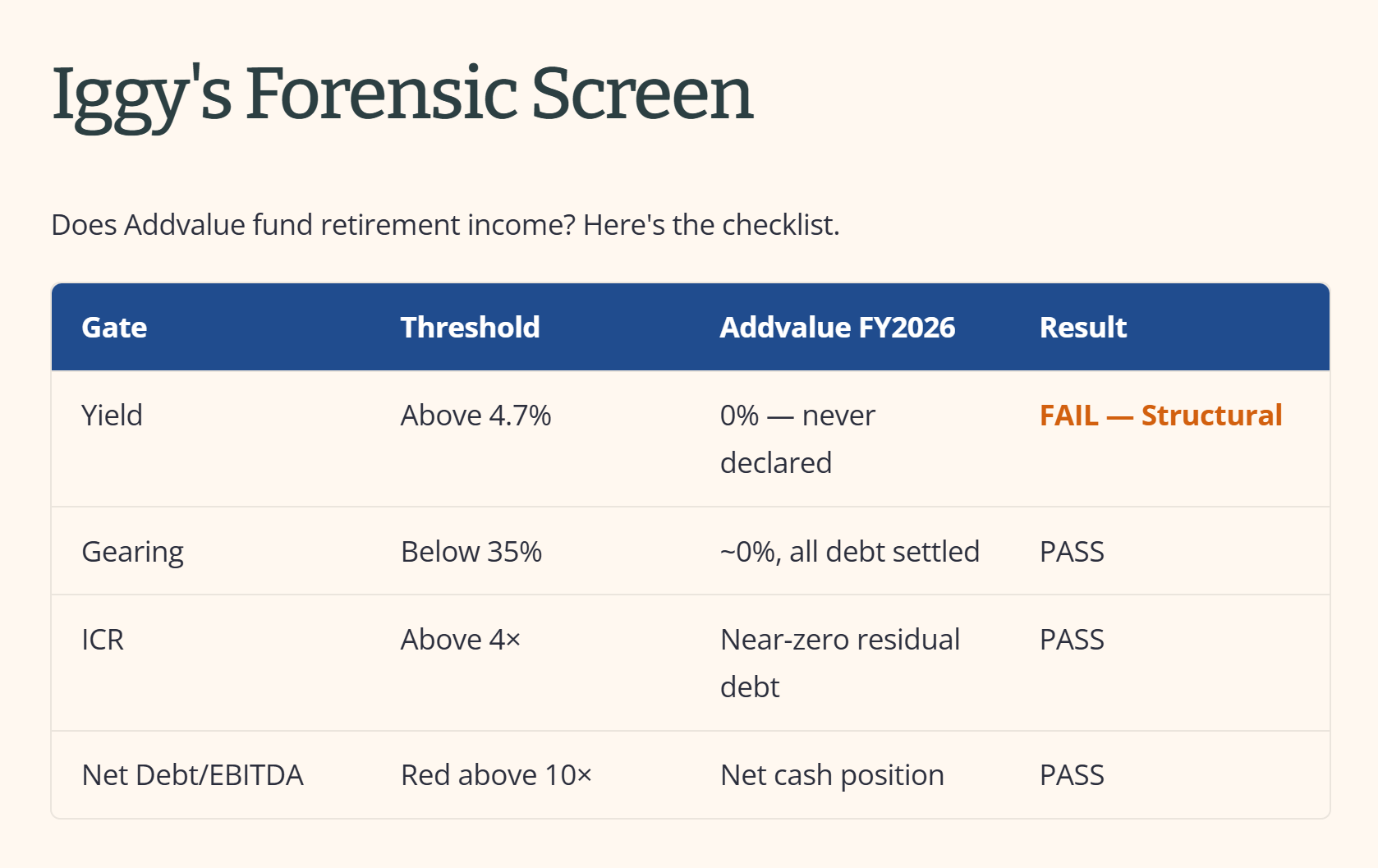Select the Net Debt/EBITDA row label

point(193,775)
